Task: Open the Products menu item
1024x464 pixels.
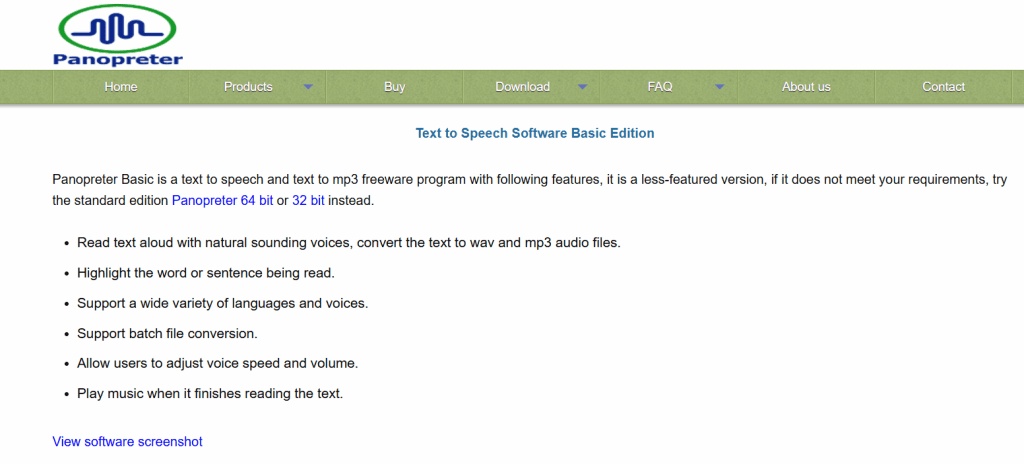Action: (248, 87)
